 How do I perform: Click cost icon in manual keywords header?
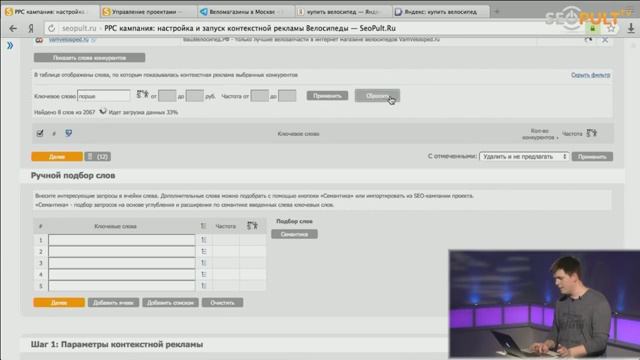[x=252, y=225]
